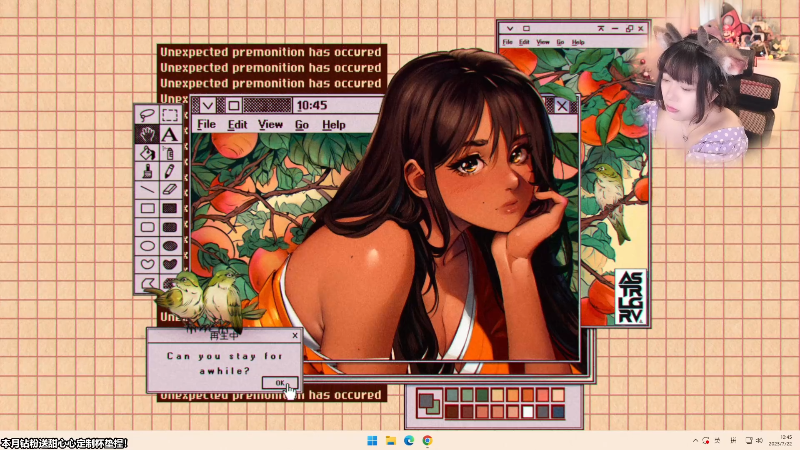Click OK in the "Can you stay" dialog
This screenshot has height=450, width=800.
(x=280, y=383)
